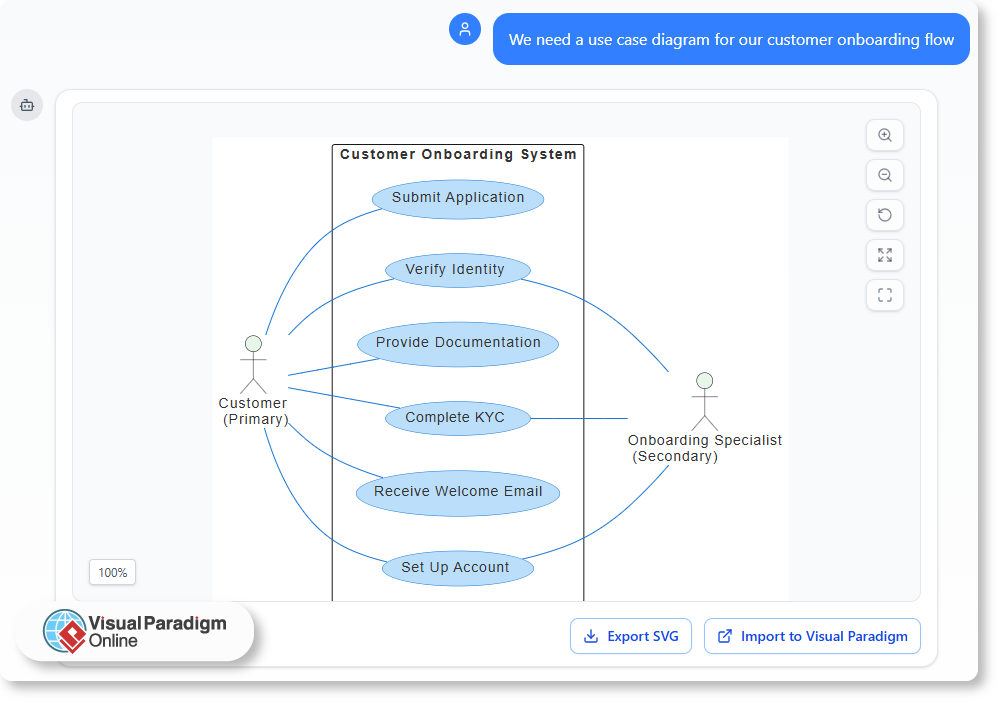Select the Set Up Account use case
The width and height of the screenshot is (1004, 707).
coord(456,567)
